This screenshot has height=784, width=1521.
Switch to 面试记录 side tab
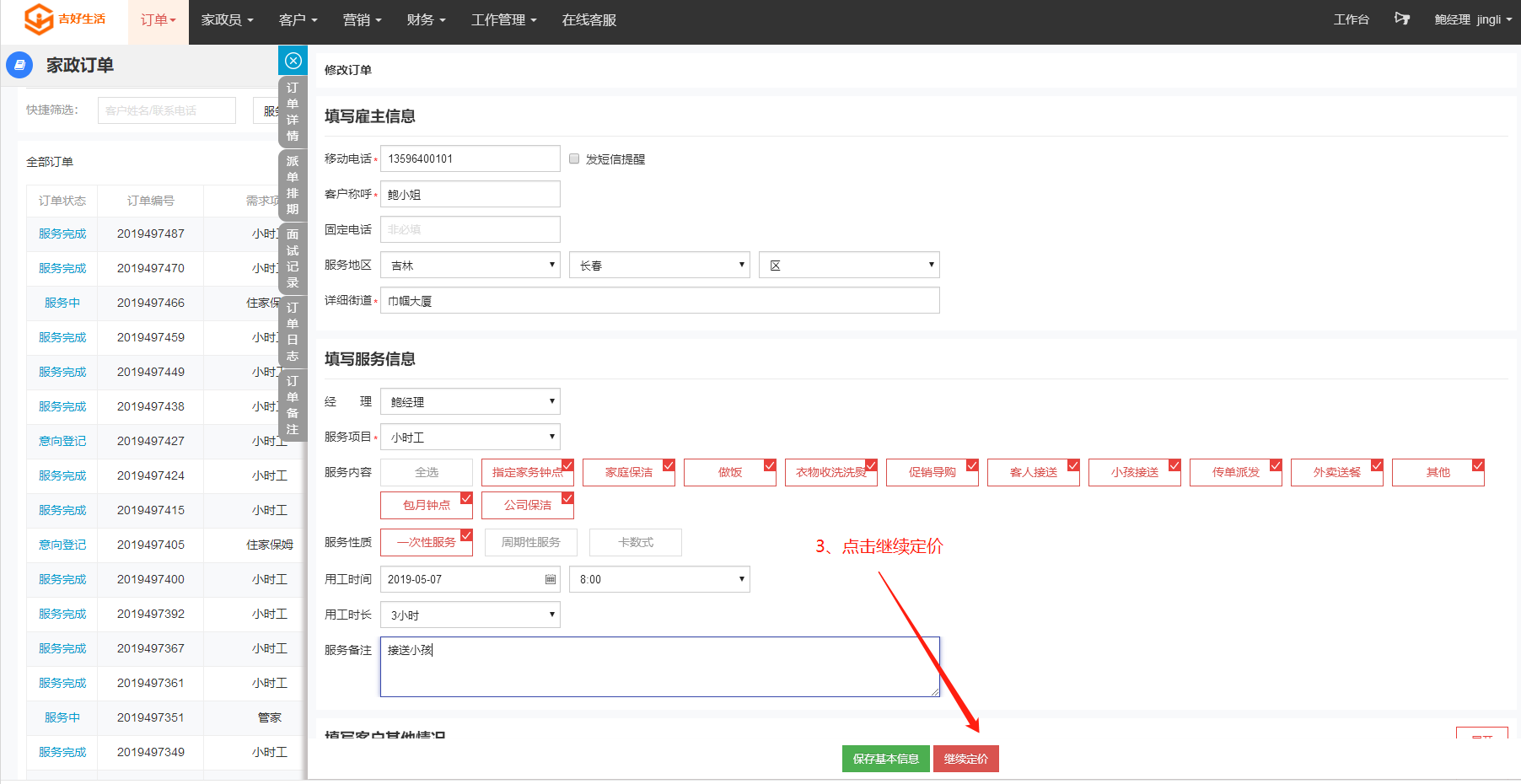point(293,258)
